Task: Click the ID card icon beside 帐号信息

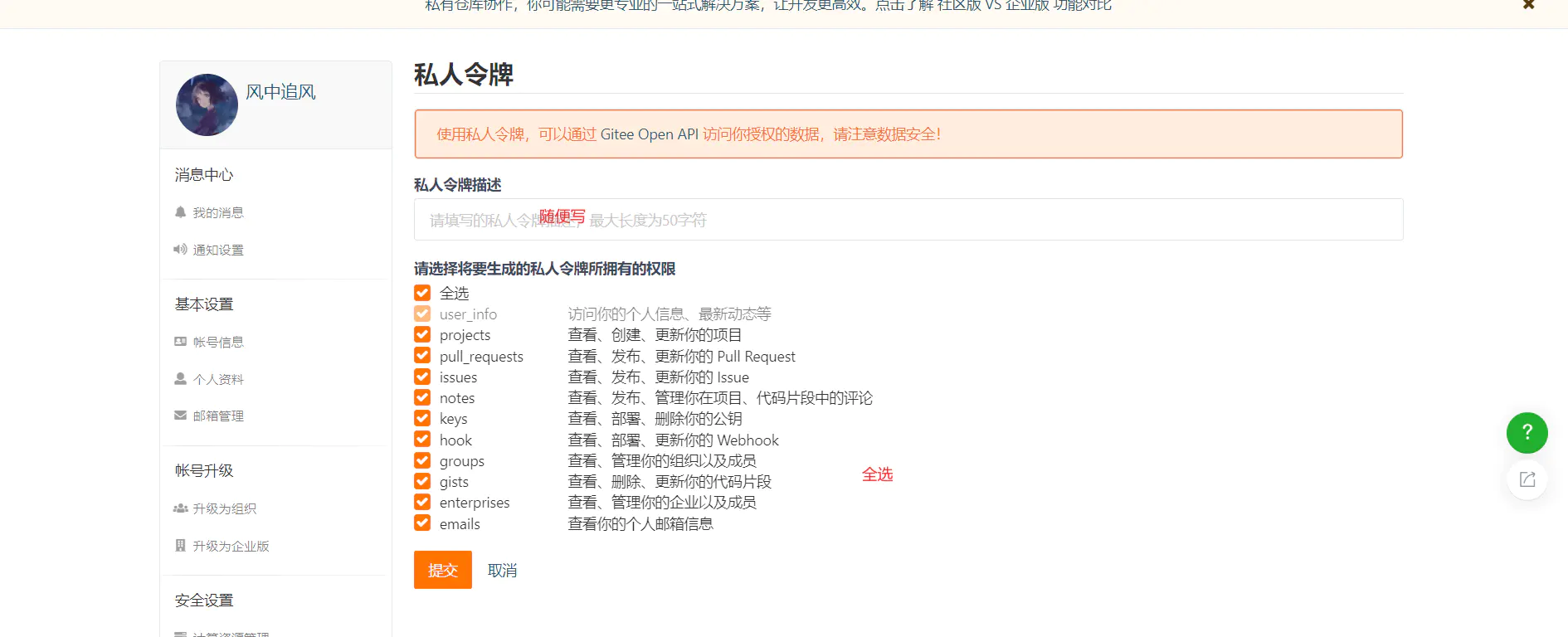Action: [x=180, y=342]
